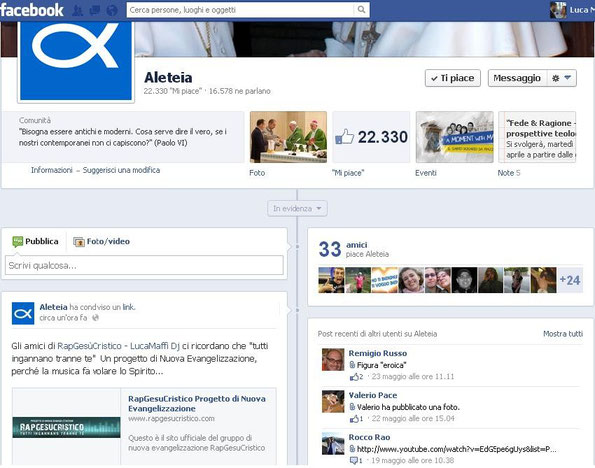Click like thumb icon under Valerio Pace post
The height and width of the screenshot is (468, 595).
point(354,419)
